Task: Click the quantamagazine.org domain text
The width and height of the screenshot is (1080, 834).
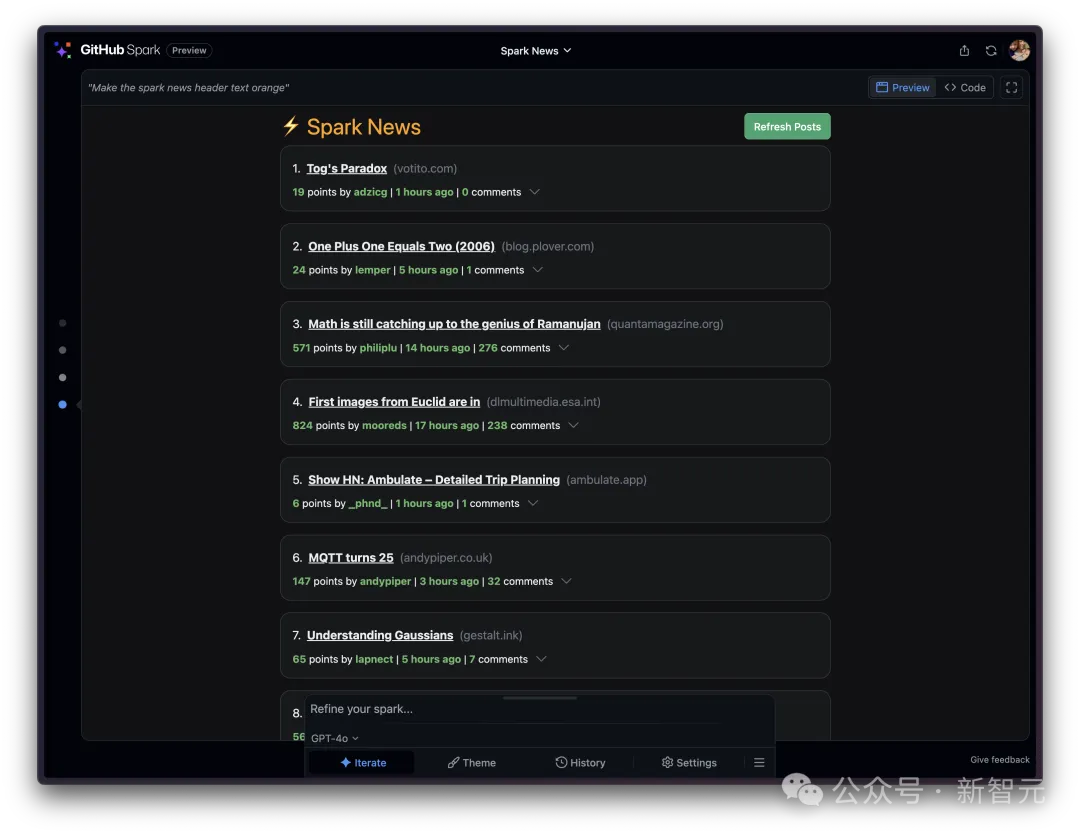Action: tap(665, 324)
